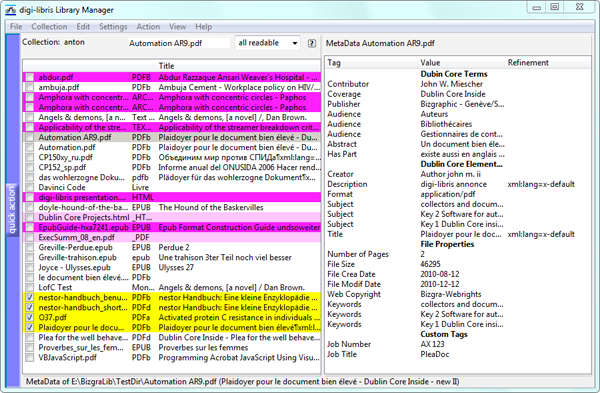
Task: Check the box for Joyce - Ulysses.epub
Action: [x=30, y=267]
